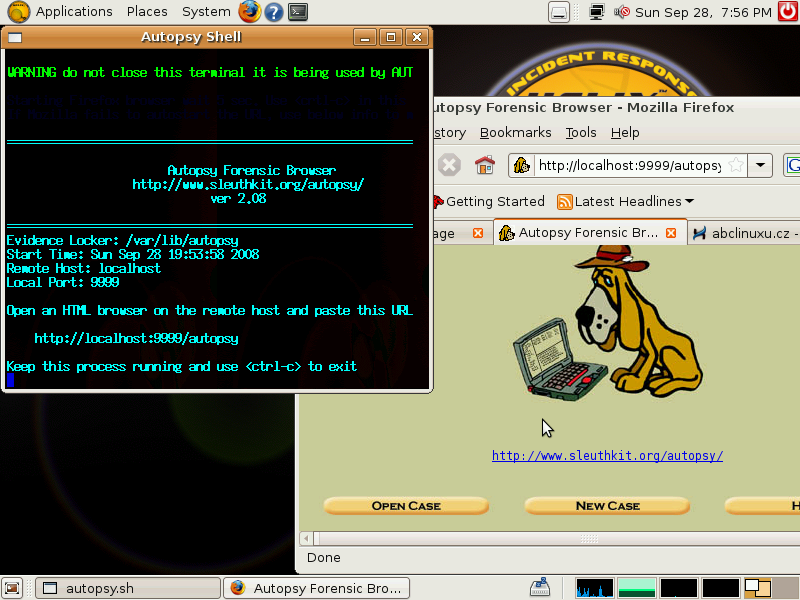Open the Latest Headlines feed bookmark
Viewport: 800px width, 600px height.
626,202
